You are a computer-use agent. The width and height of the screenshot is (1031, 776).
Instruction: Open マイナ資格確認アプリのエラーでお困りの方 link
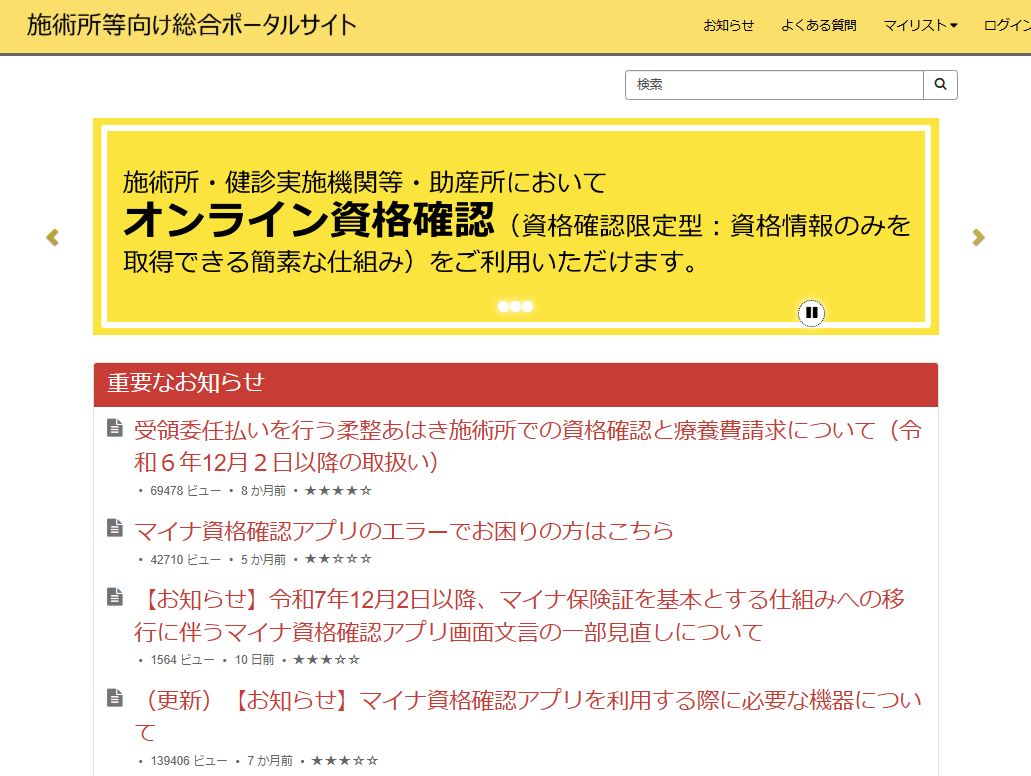(404, 530)
